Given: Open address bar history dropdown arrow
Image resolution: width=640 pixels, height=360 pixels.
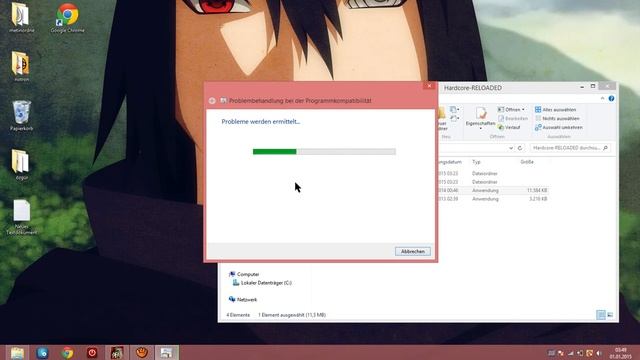Looking at the screenshot, I should coord(511,148).
